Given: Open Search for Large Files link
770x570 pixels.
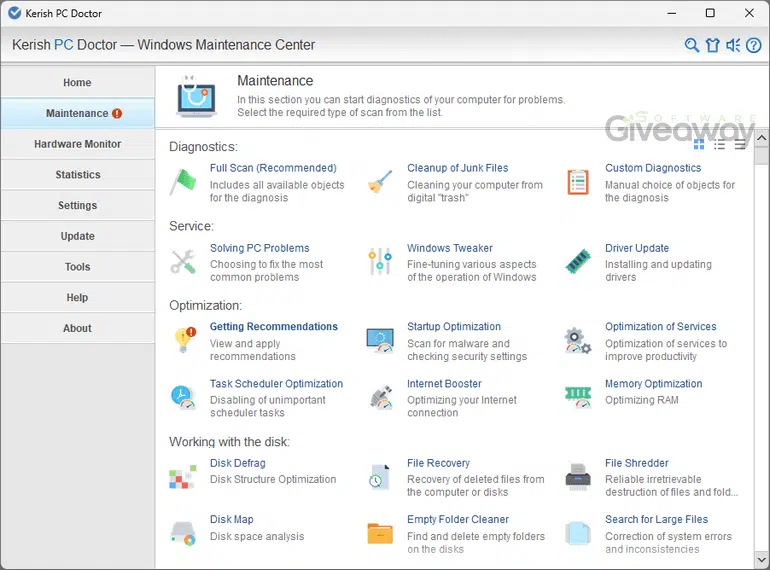Looking at the screenshot, I should [656, 519].
